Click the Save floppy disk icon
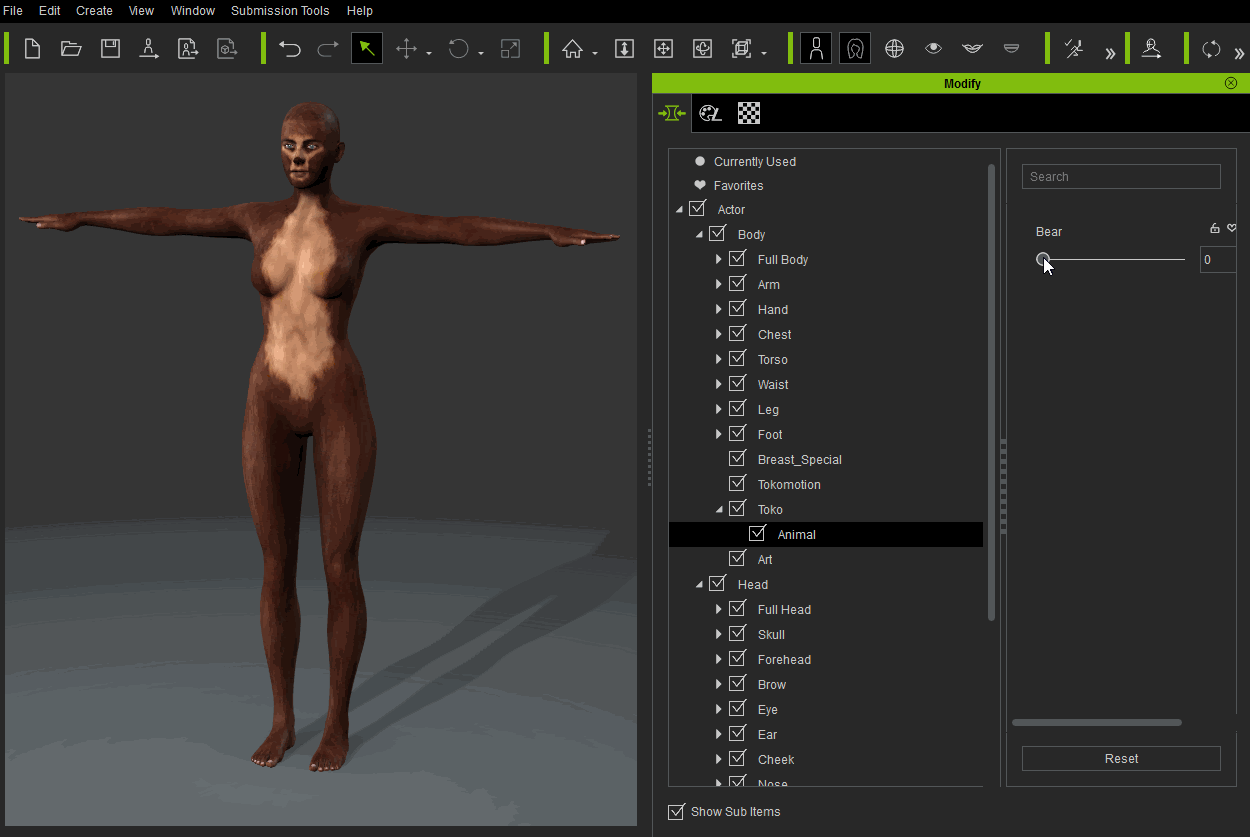The width and height of the screenshot is (1250, 837). click(110, 49)
